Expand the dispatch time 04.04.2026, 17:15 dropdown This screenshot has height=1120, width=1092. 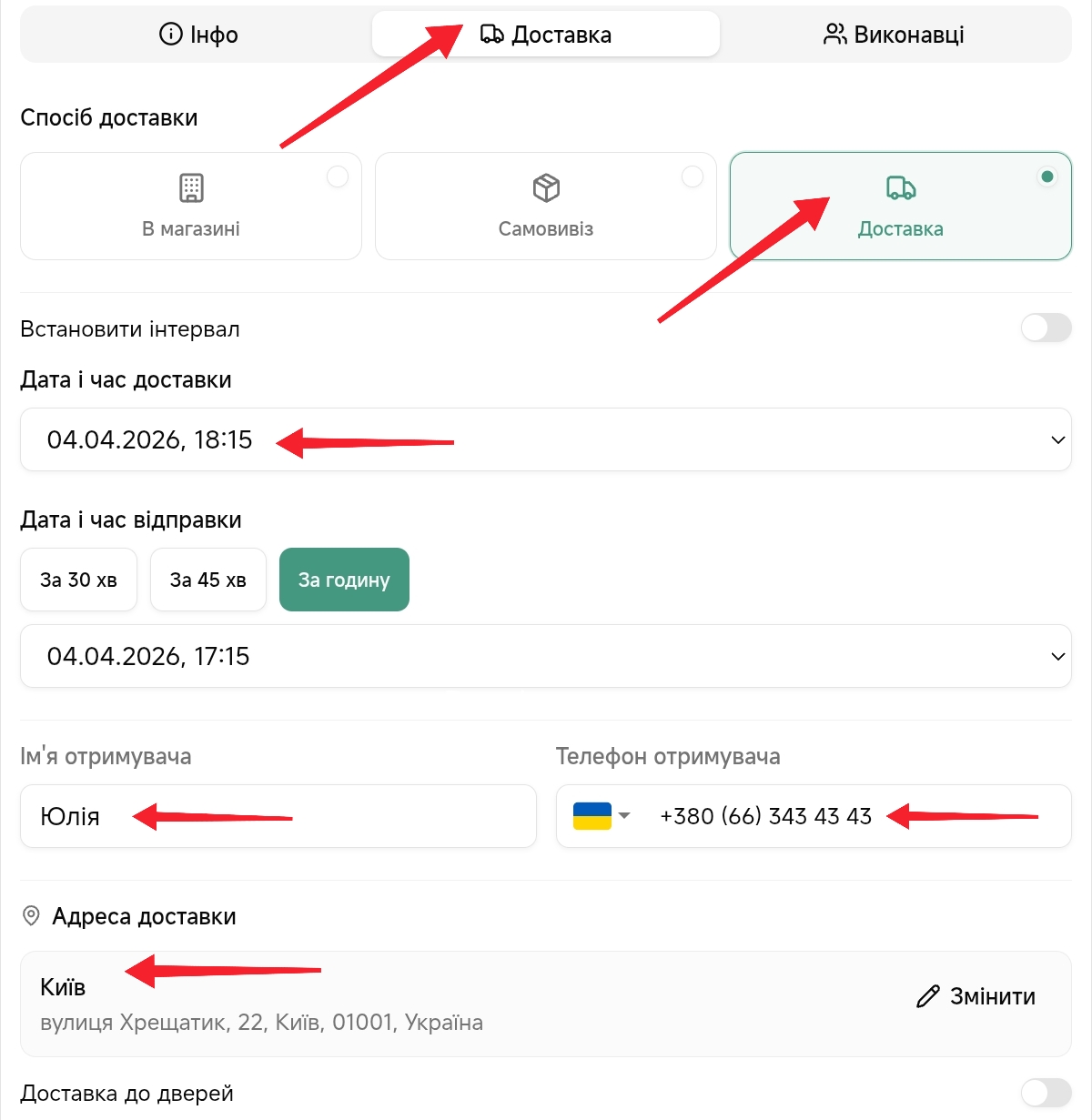point(1057,657)
